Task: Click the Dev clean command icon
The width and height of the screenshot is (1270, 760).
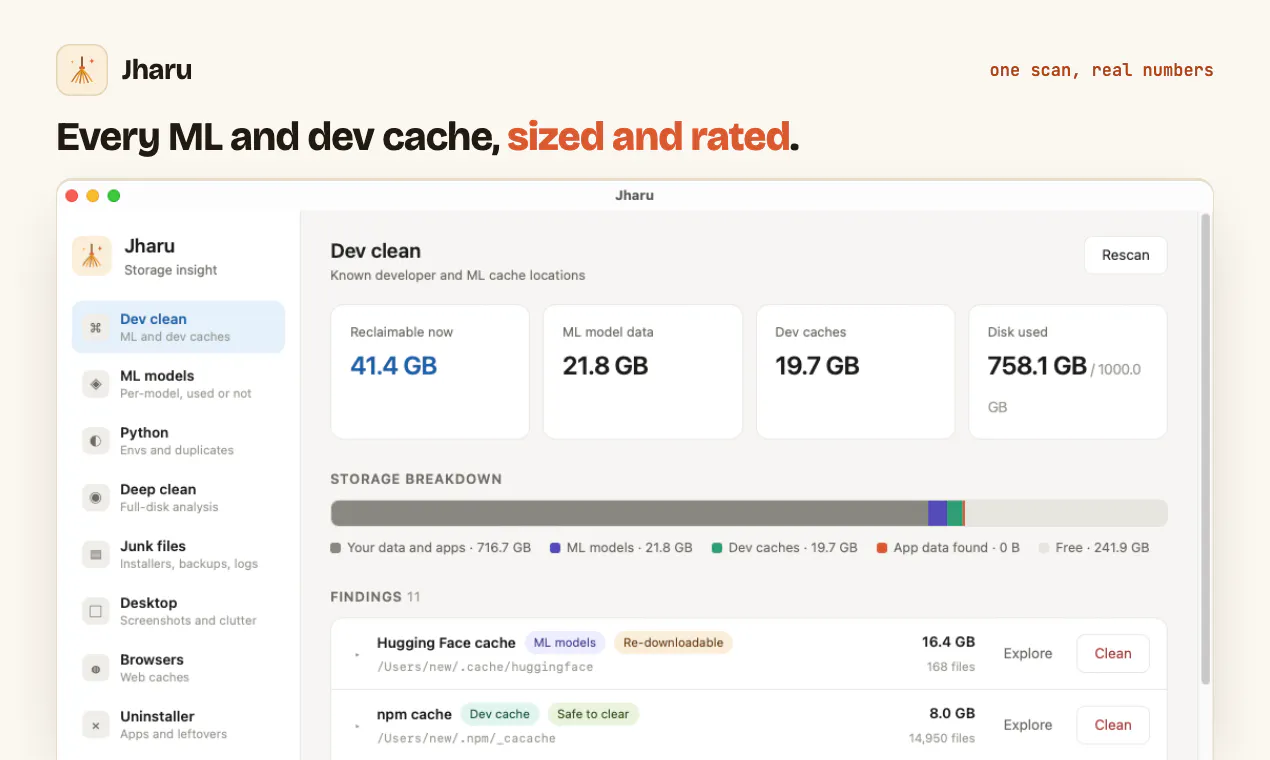Action: pos(96,327)
